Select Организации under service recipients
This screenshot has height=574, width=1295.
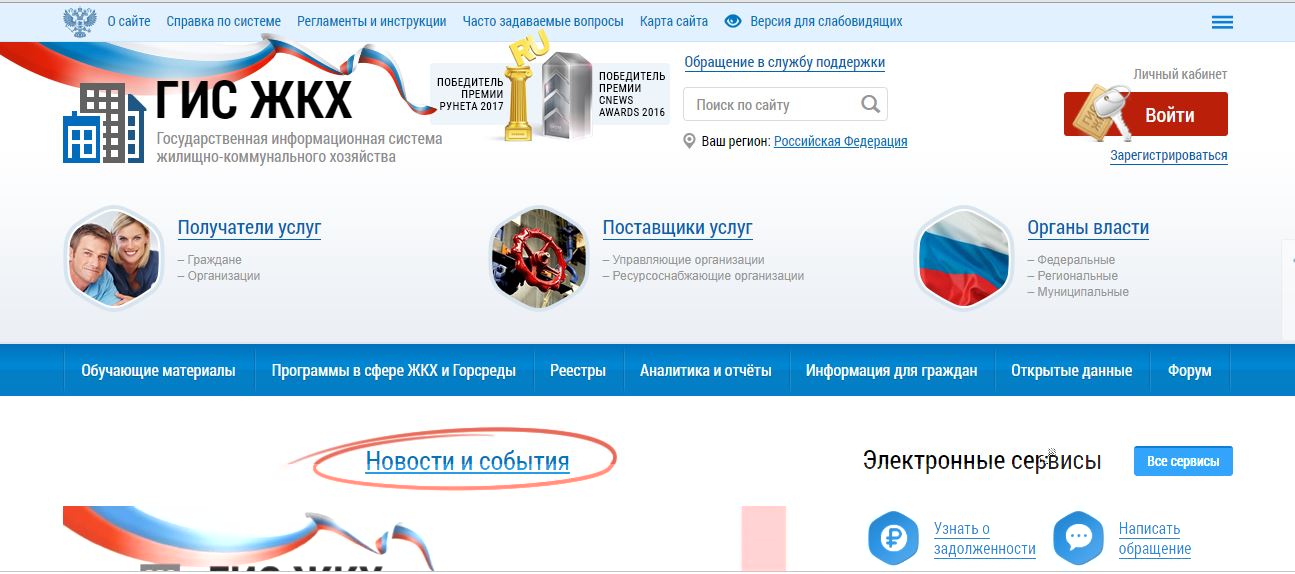[224, 276]
